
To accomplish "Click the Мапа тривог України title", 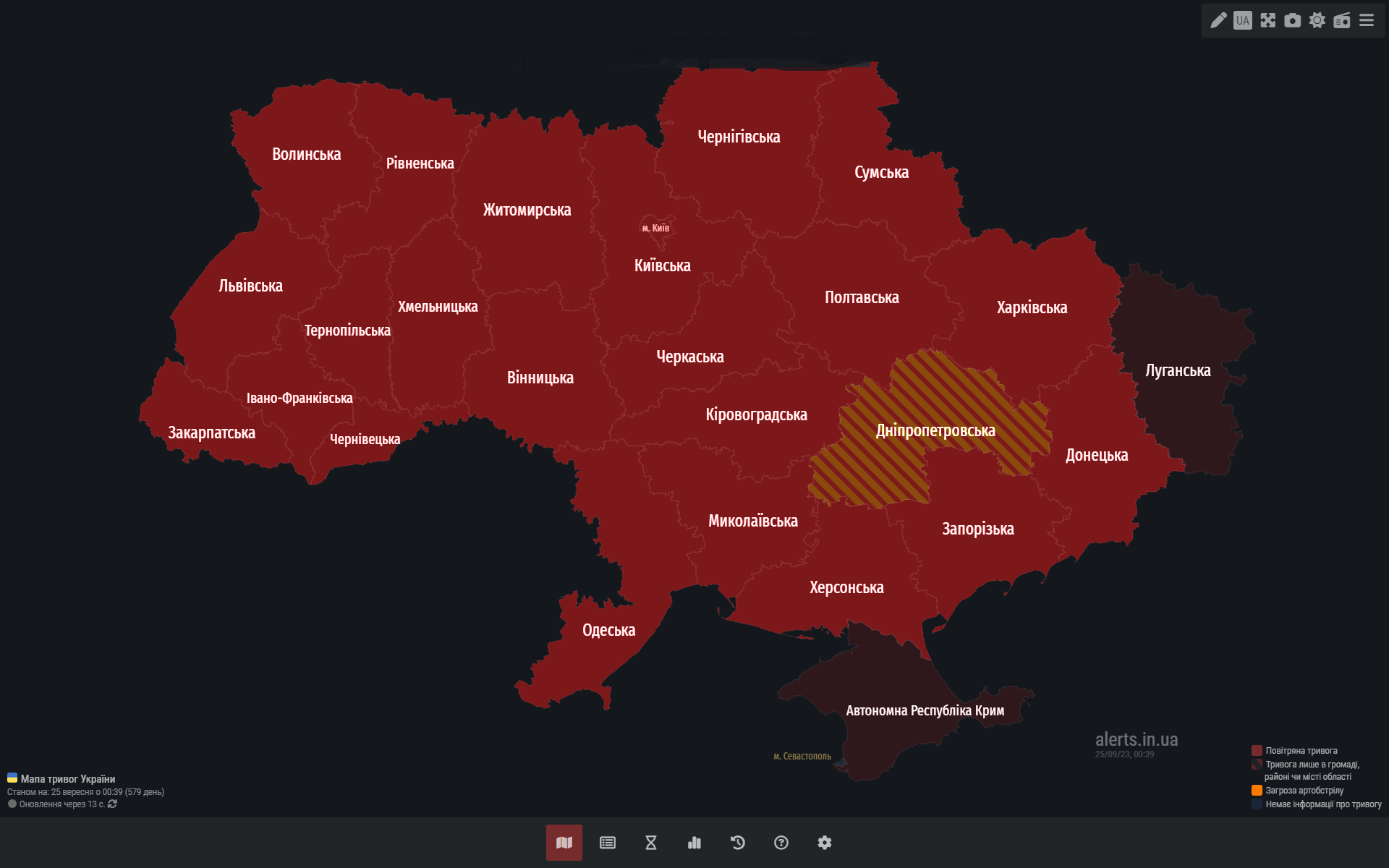I will click(x=67, y=779).
